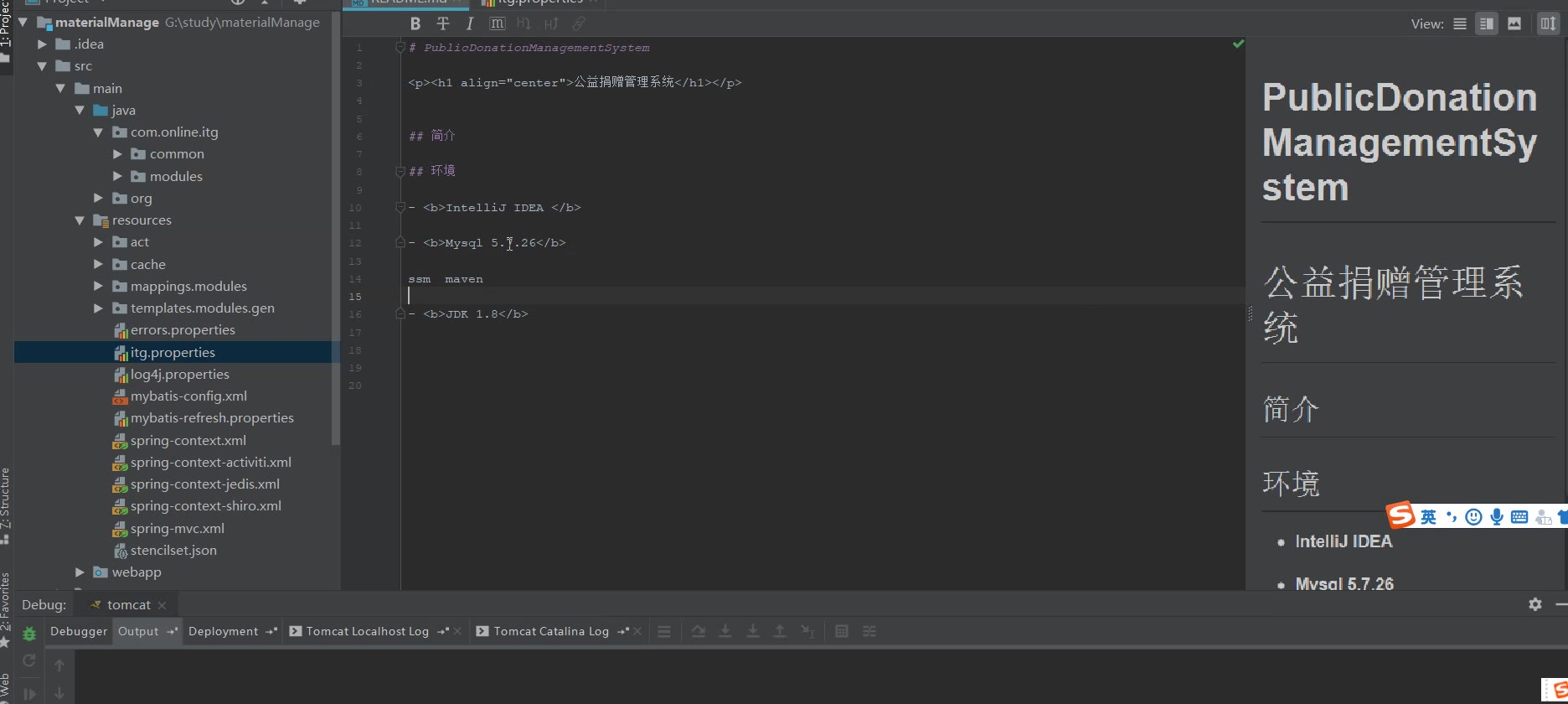Apply italic formatting to the text

(470, 23)
